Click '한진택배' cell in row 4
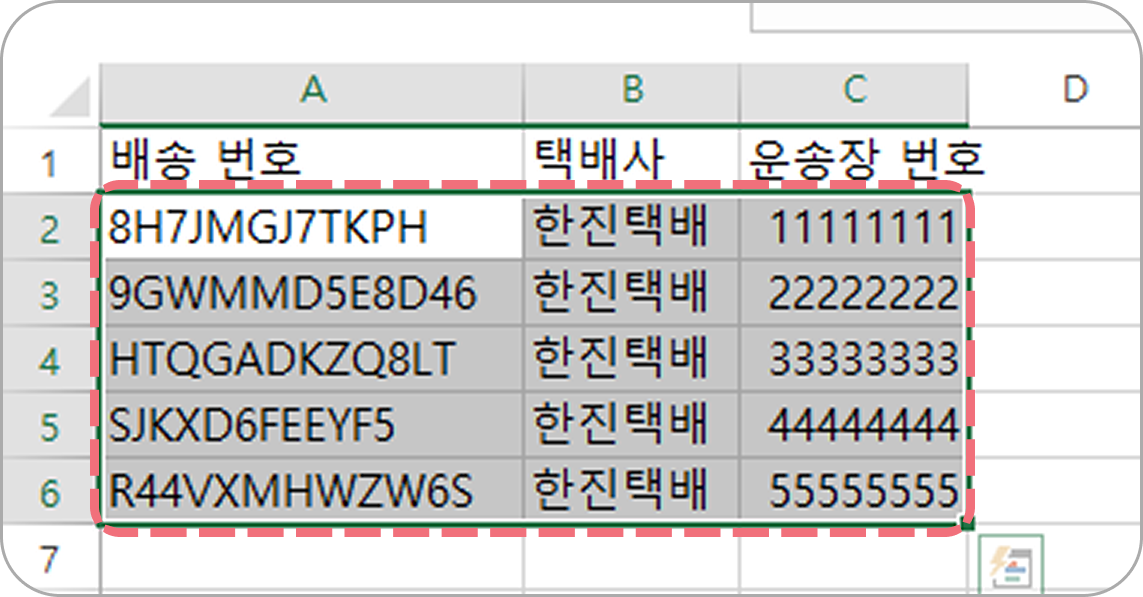This screenshot has height=597, width=1143. pos(631,358)
